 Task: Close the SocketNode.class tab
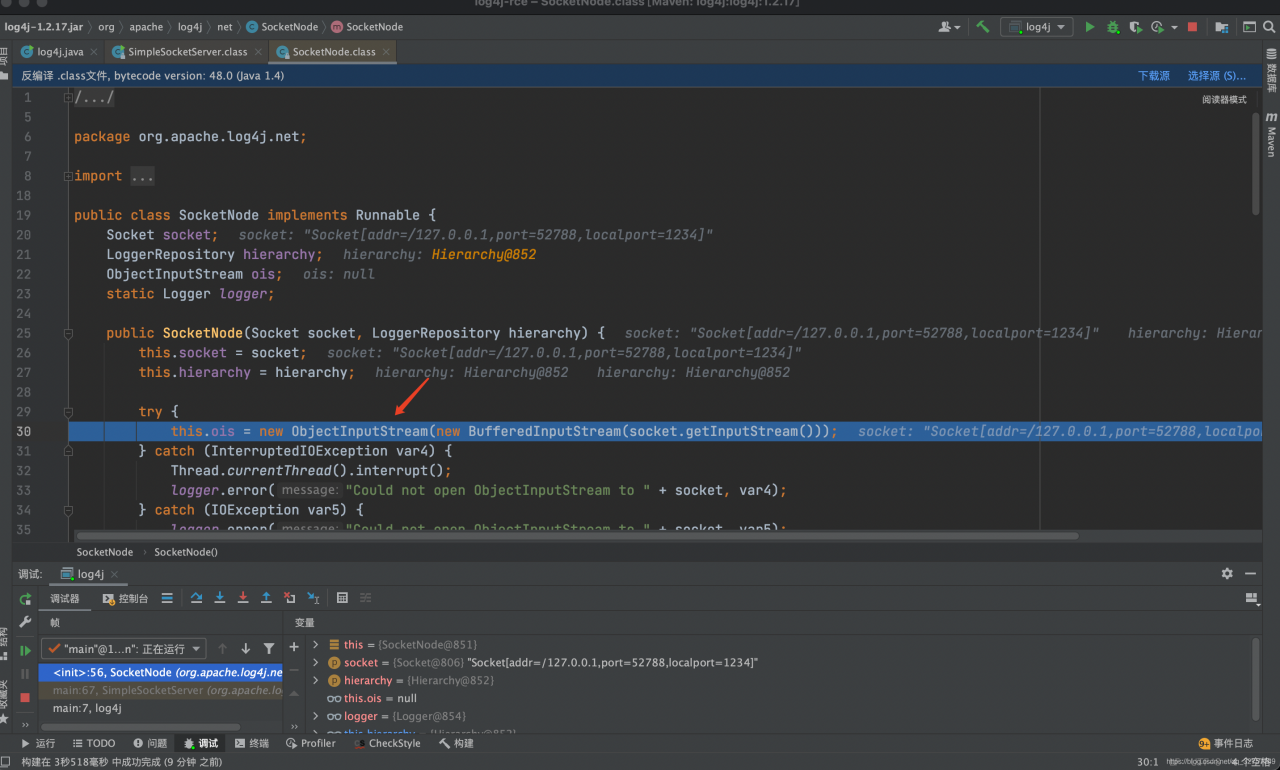point(387,51)
